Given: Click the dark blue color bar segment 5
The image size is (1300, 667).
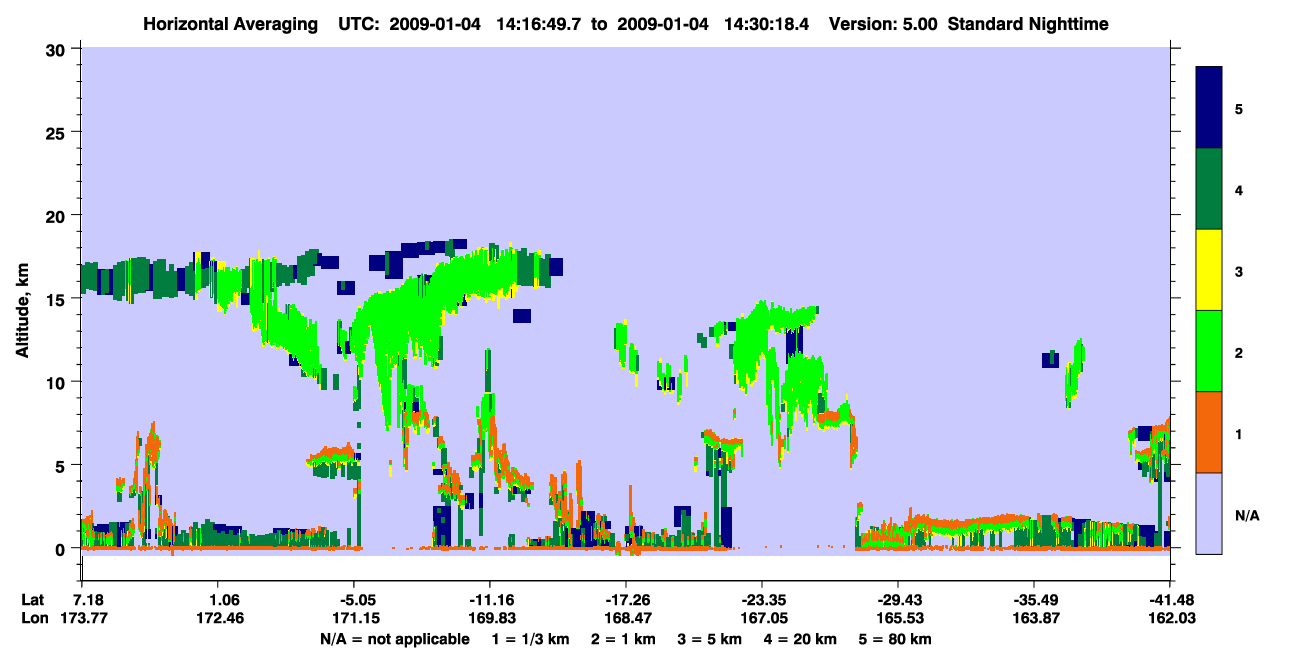Looking at the screenshot, I should (1209, 107).
